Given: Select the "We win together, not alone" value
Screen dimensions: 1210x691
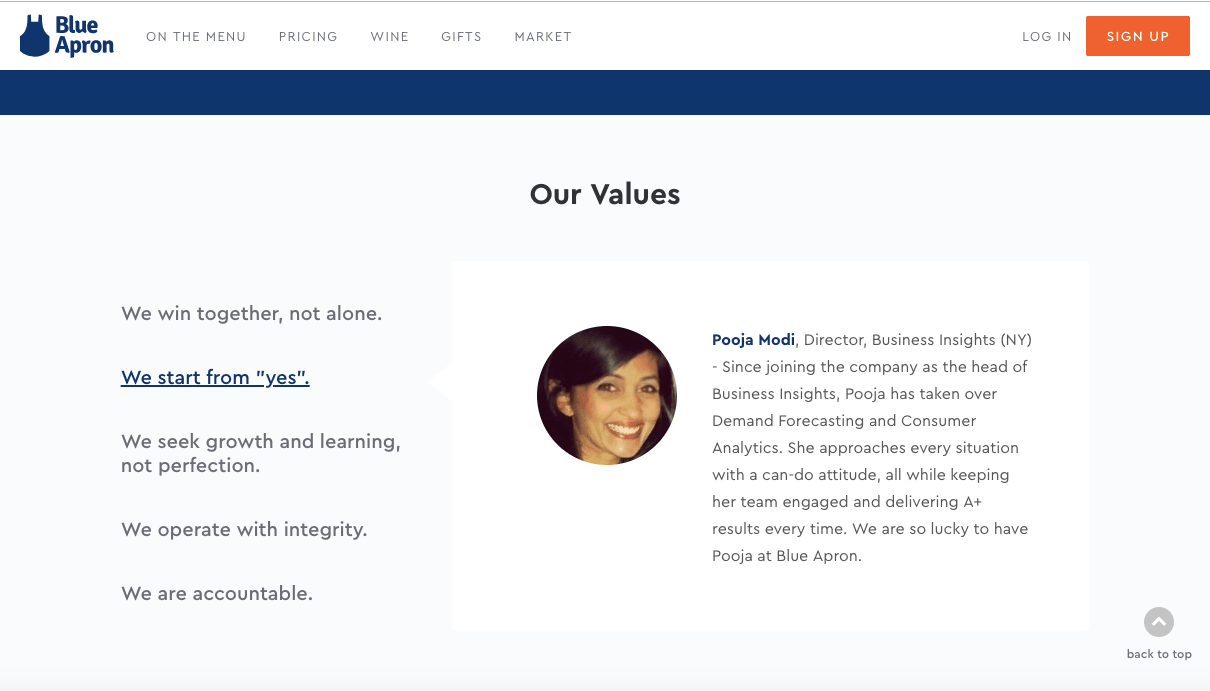Looking at the screenshot, I should [x=251, y=314].
